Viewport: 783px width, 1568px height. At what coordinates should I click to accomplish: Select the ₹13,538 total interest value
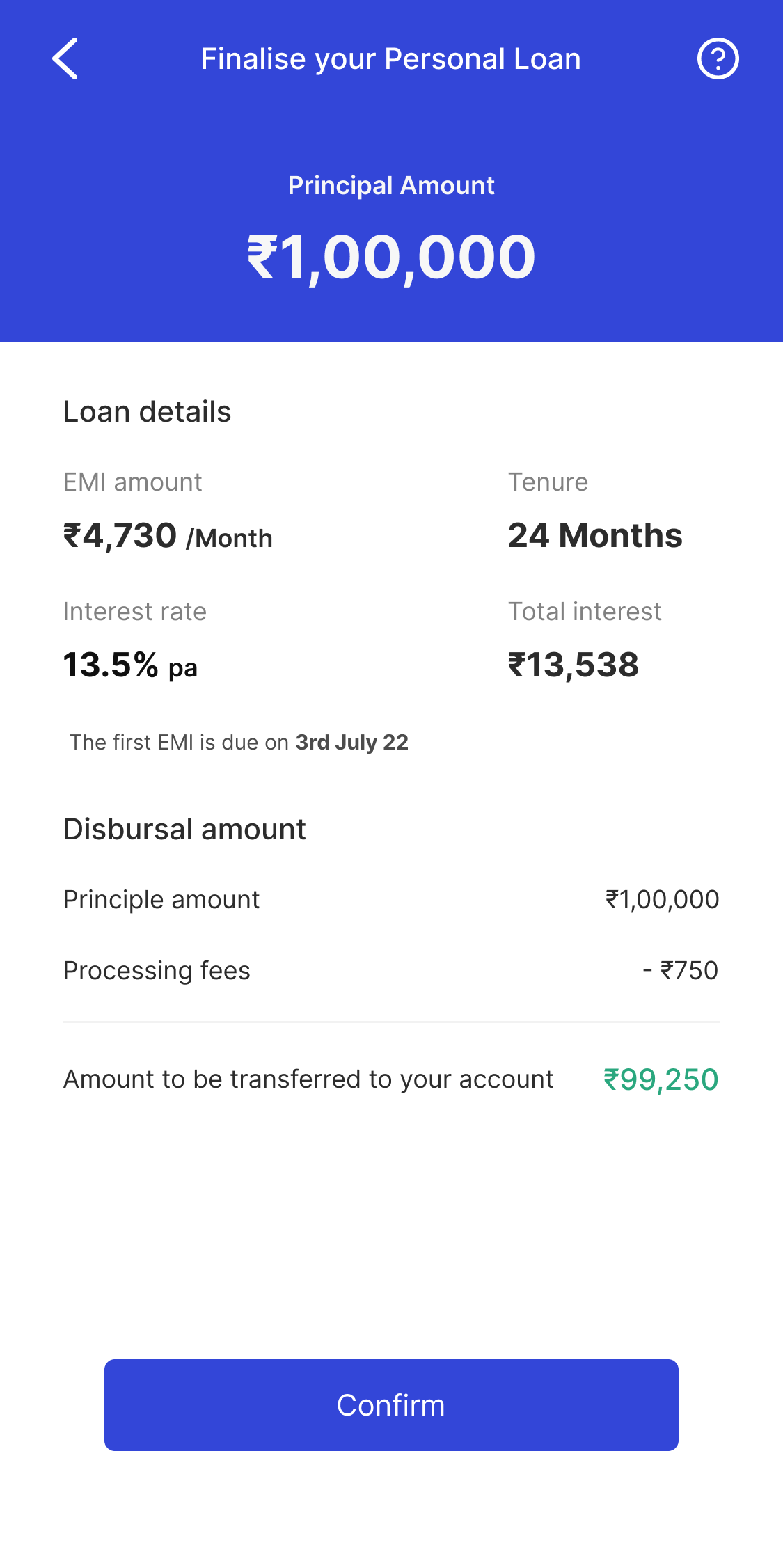pos(574,665)
